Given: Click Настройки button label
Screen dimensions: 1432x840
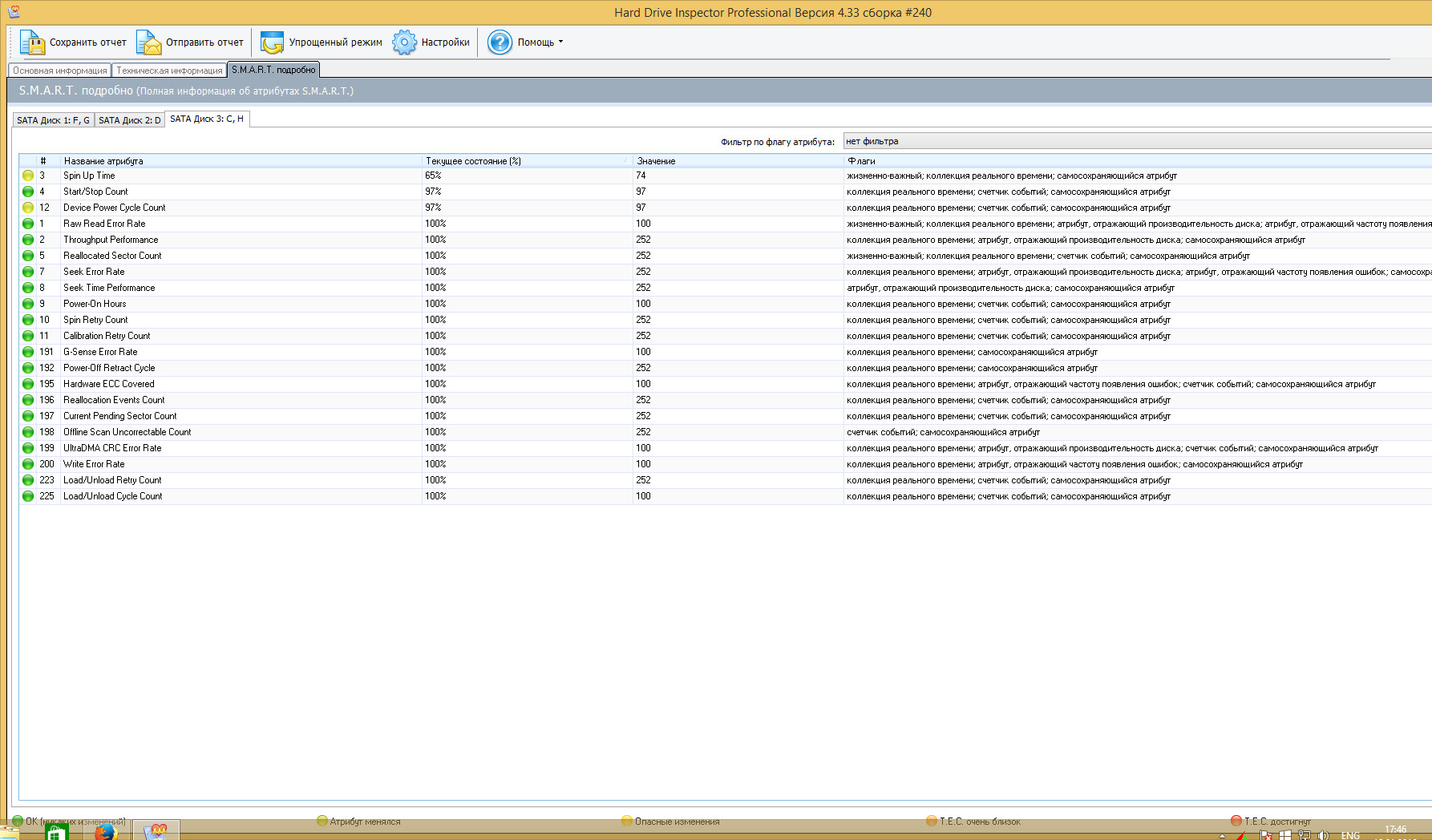Looking at the screenshot, I should tap(446, 42).
